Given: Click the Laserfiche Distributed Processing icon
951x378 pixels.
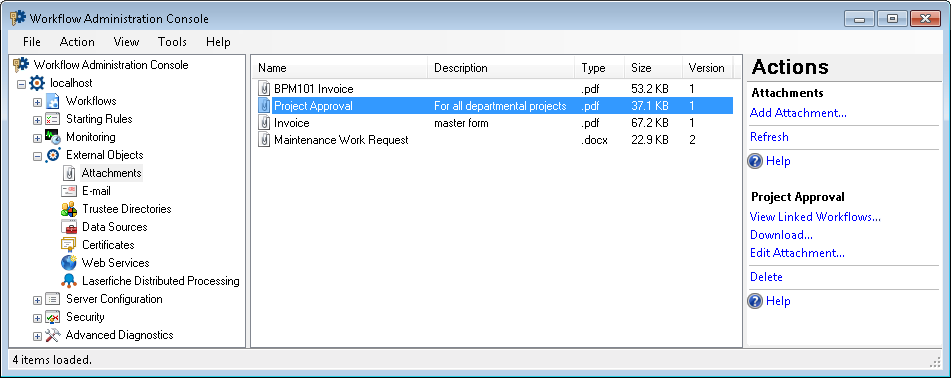Looking at the screenshot, I should click(x=69, y=281).
